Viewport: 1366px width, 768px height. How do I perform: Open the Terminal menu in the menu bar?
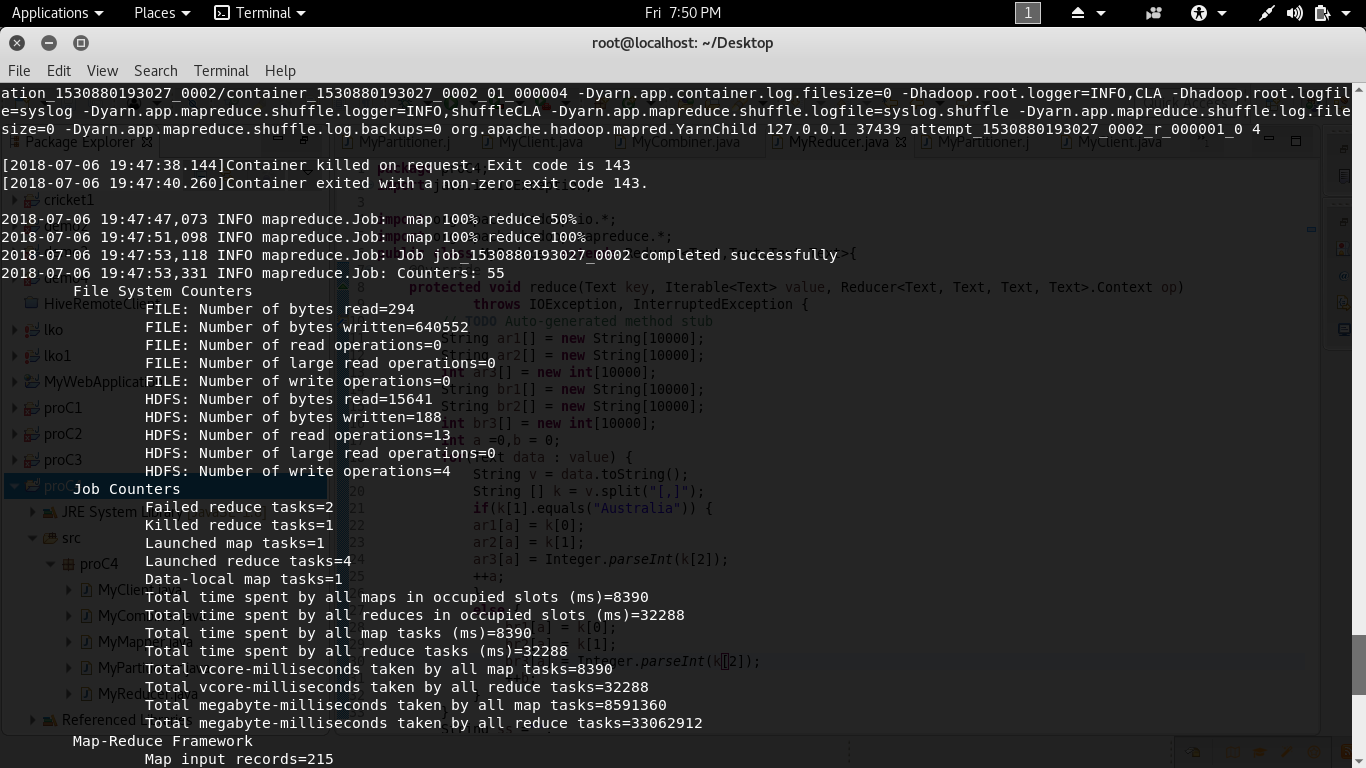pyautogui.click(x=221, y=71)
